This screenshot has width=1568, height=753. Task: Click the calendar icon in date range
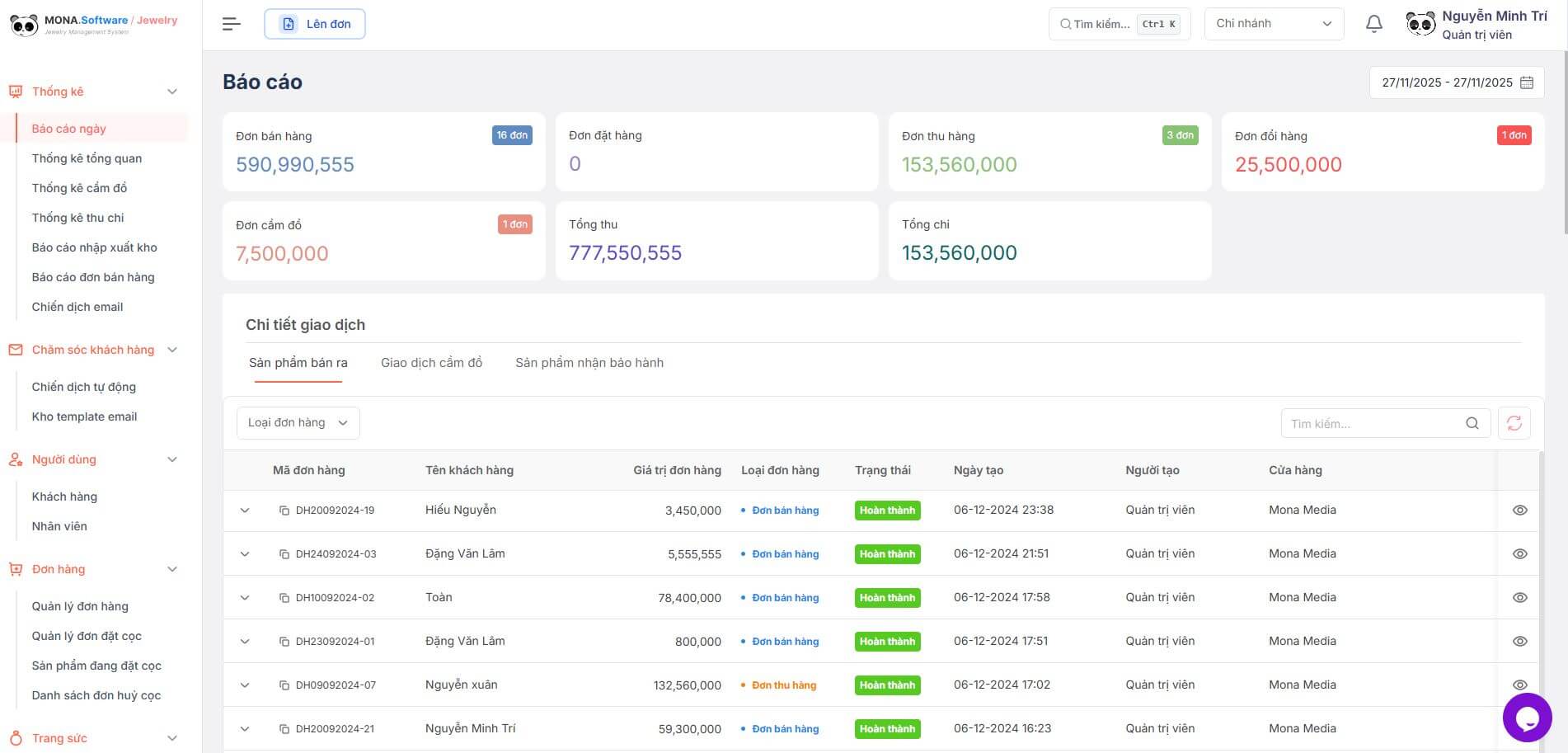tap(1527, 82)
